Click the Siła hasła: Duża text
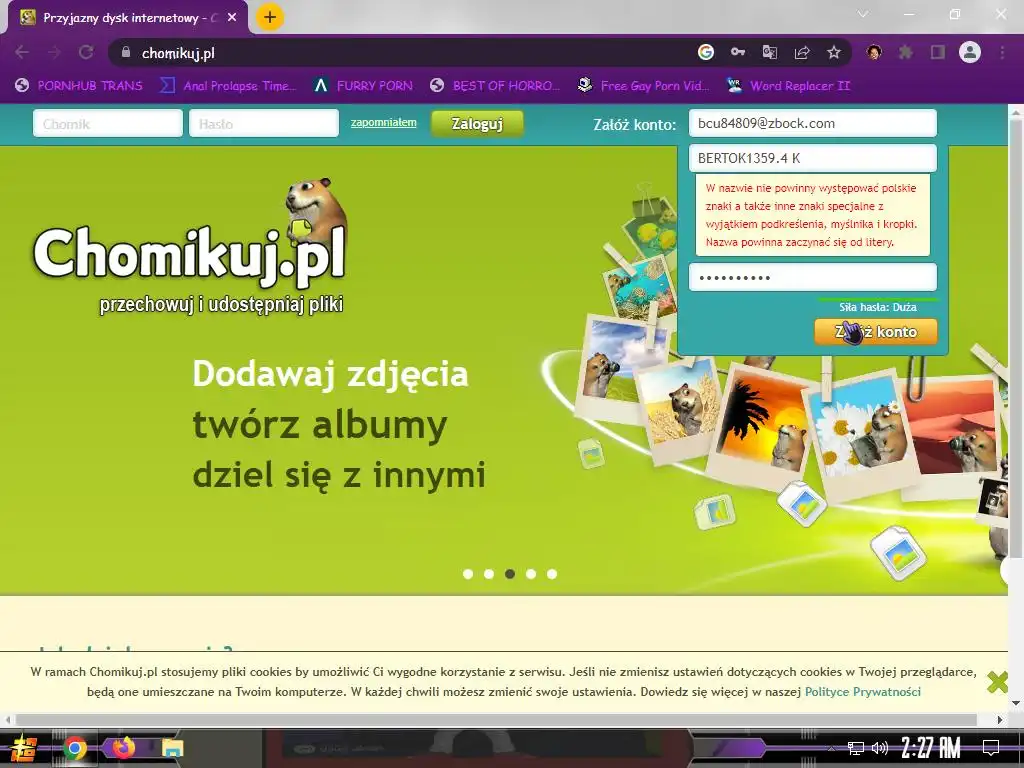 tap(878, 307)
